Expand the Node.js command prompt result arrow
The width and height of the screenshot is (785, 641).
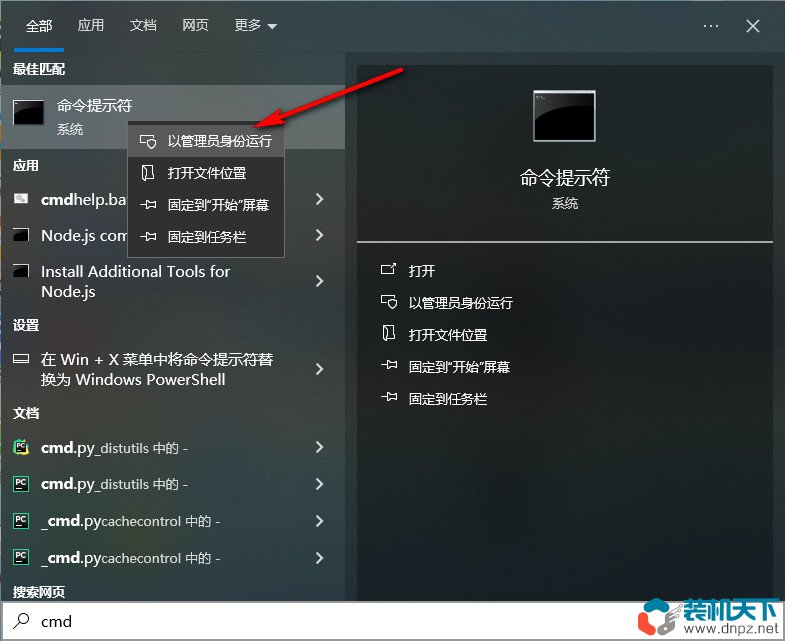tap(319, 235)
